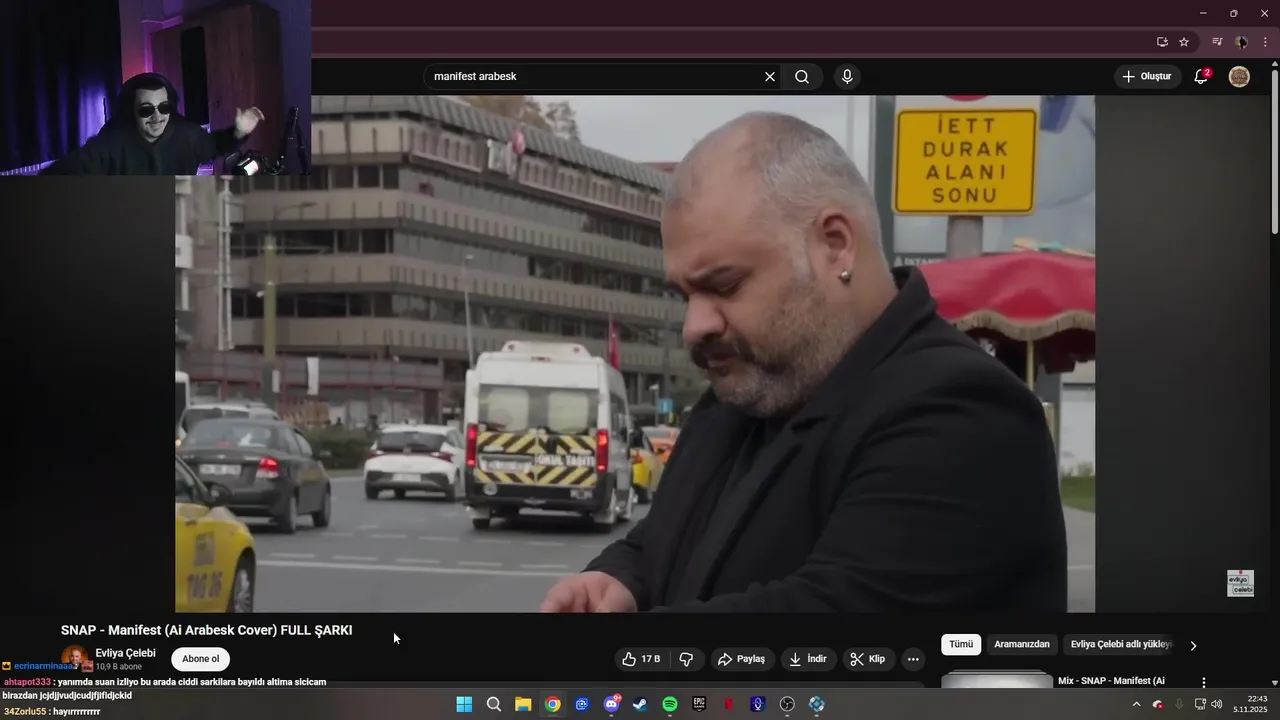This screenshot has width=1280, height=720.
Task: Open Steam from the taskbar
Action: pos(640,704)
